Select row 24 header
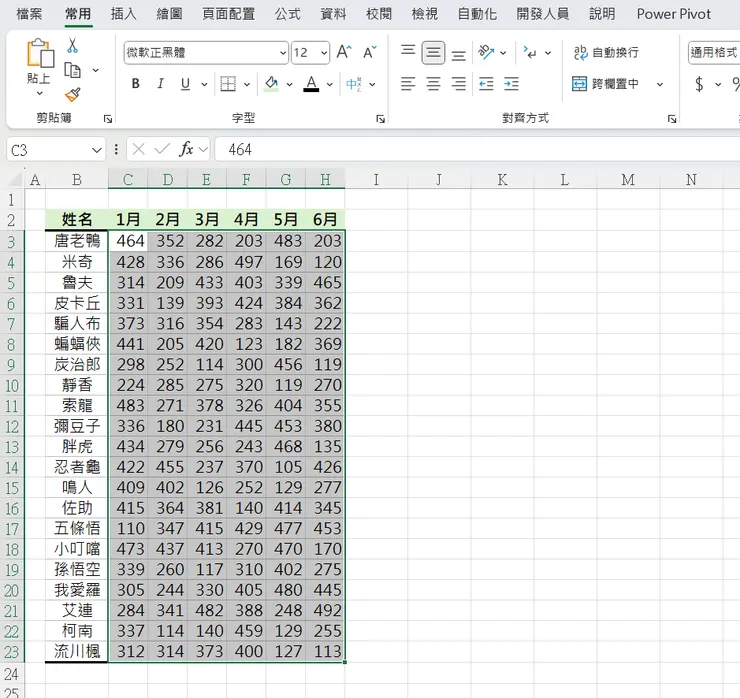Screen dimensions: 740x698 point(12,673)
